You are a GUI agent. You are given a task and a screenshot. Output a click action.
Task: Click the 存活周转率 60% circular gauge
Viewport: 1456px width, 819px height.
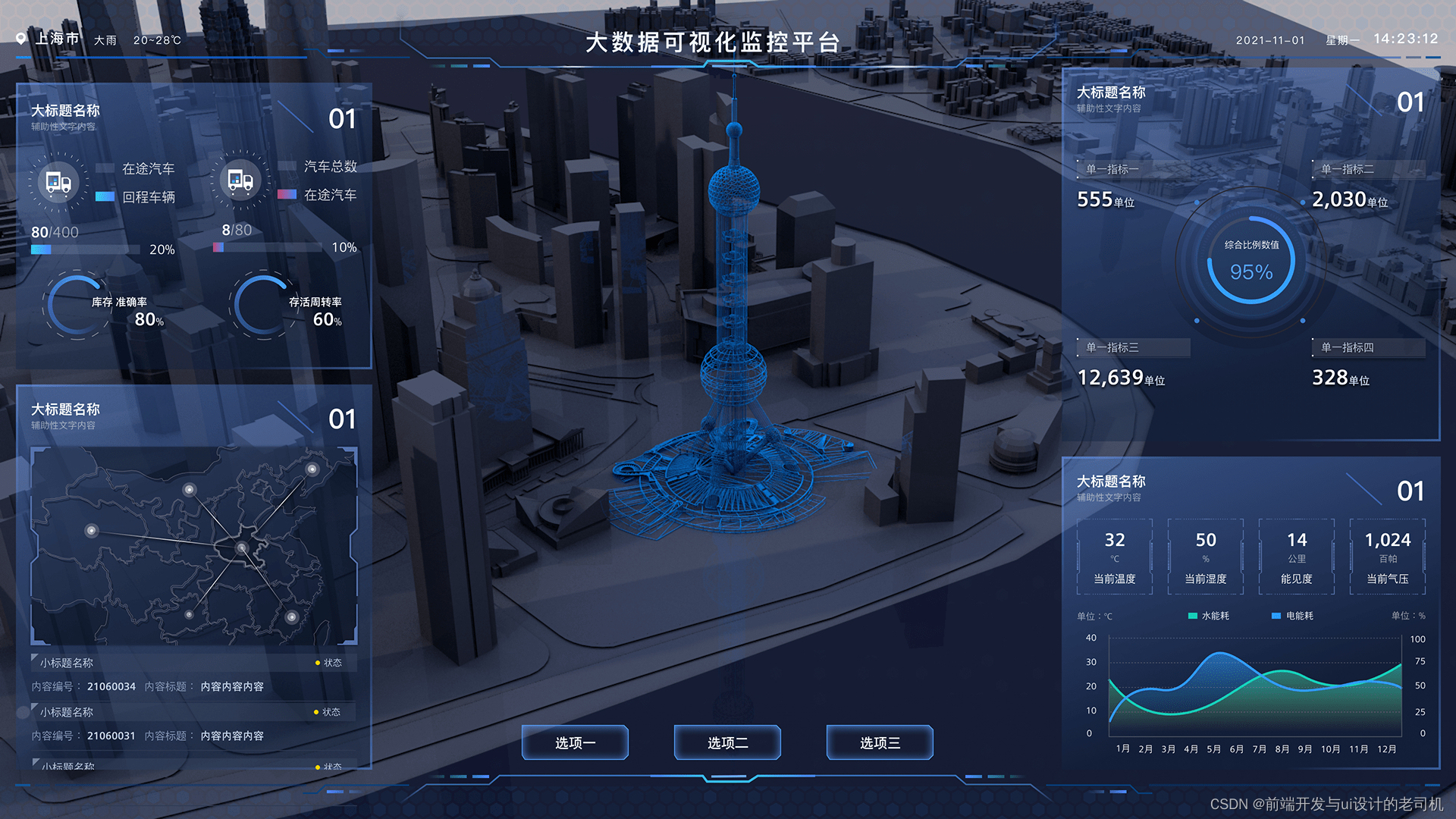(262, 305)
